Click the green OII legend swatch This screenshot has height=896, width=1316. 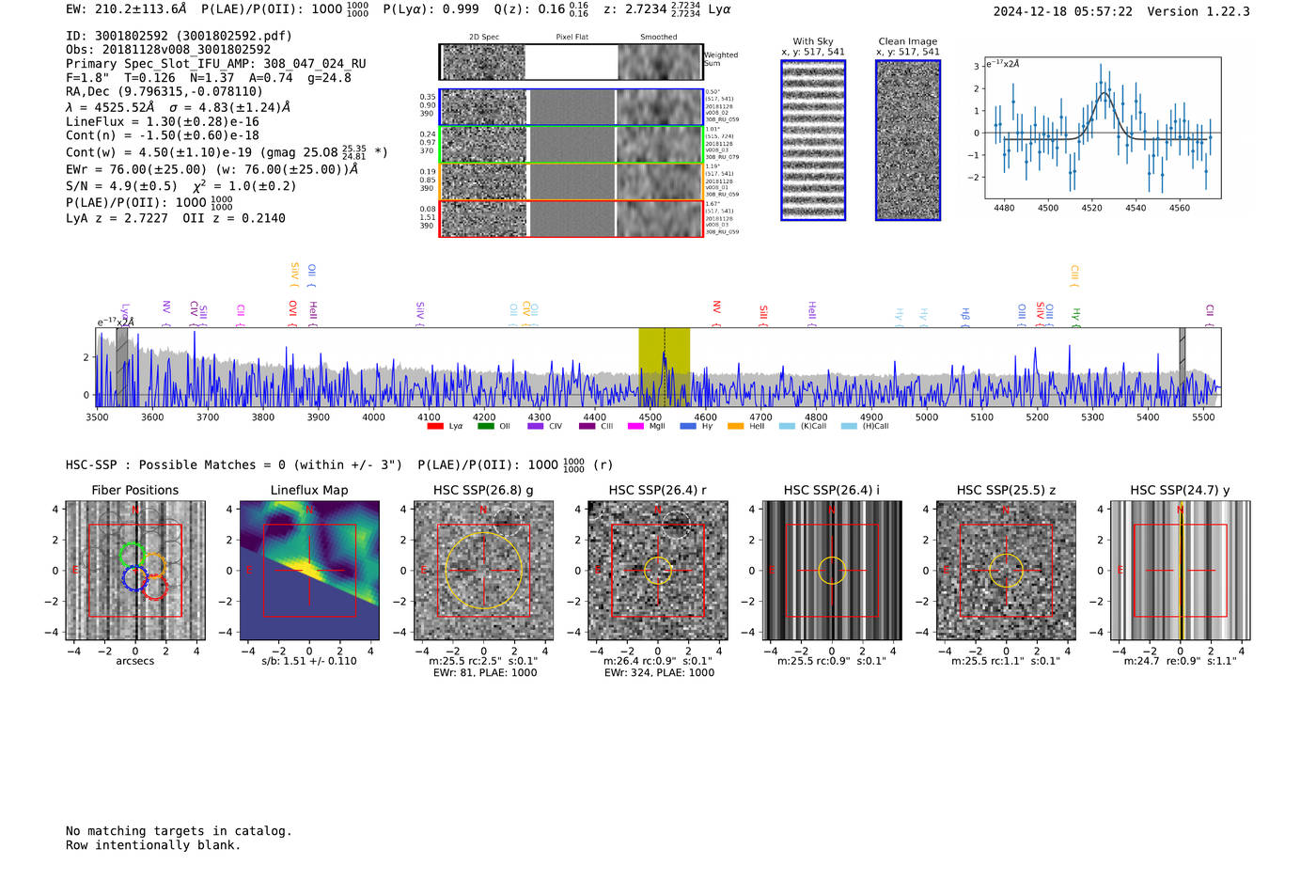pyautogui.click(x=485, y=427)
